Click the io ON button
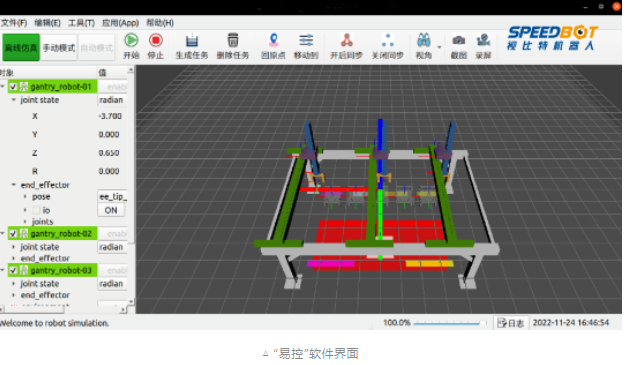The height and width of the screenshot is (365, 627). [111, 210]
